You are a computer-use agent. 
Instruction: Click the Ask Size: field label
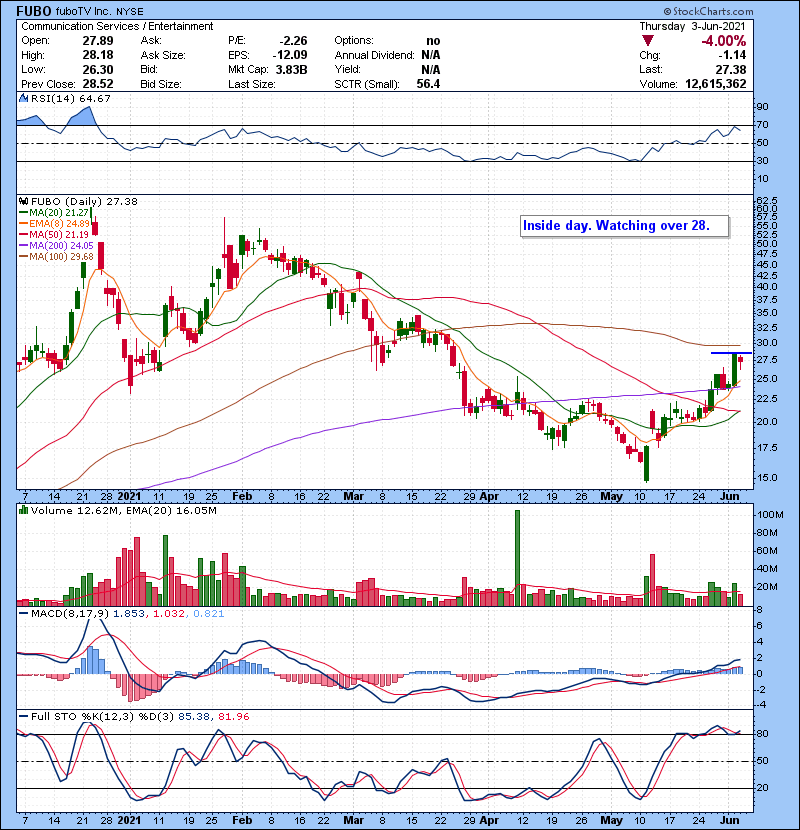(163, 55)
